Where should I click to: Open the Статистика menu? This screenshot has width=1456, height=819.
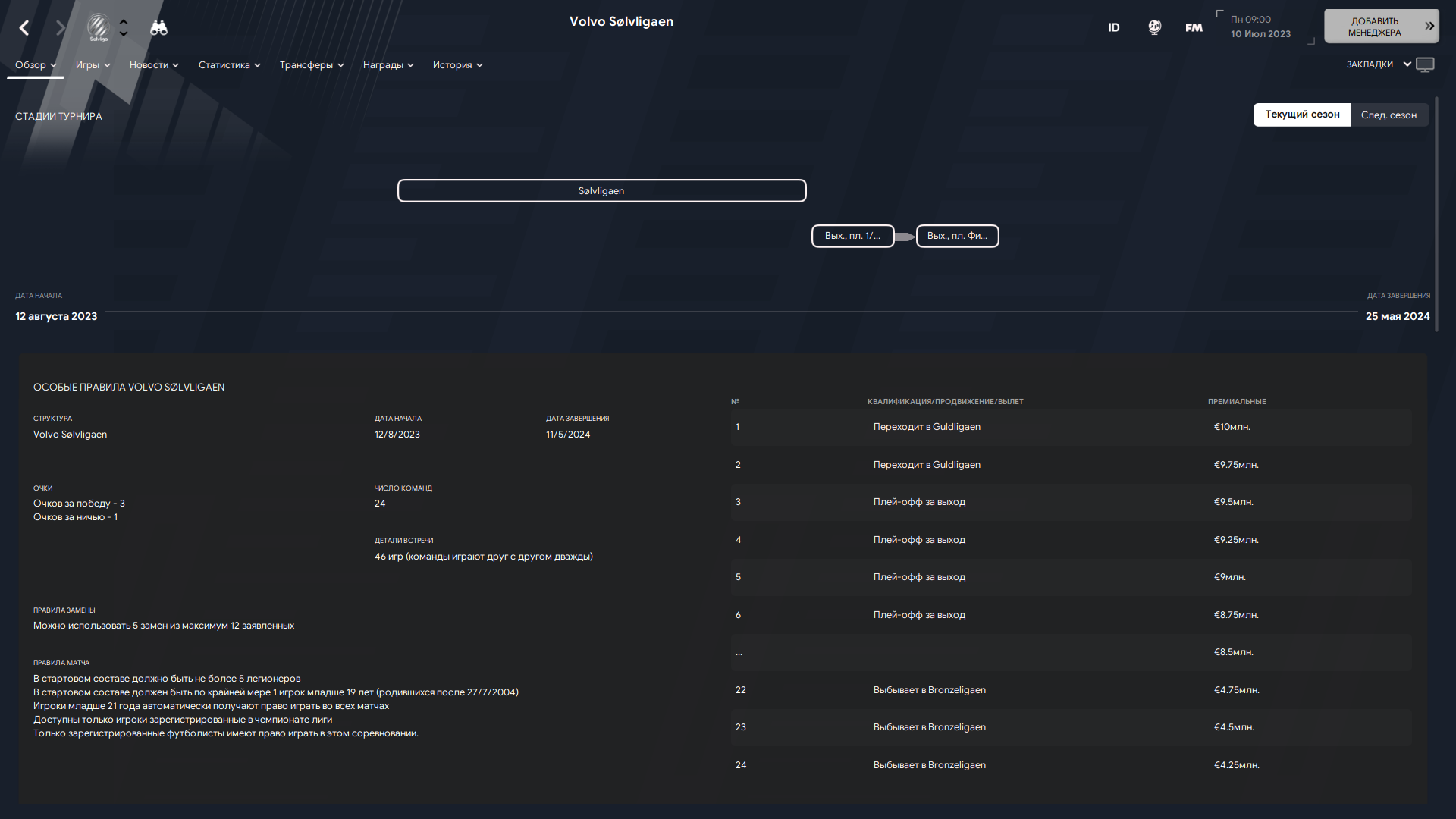click(x=229, y=65)
